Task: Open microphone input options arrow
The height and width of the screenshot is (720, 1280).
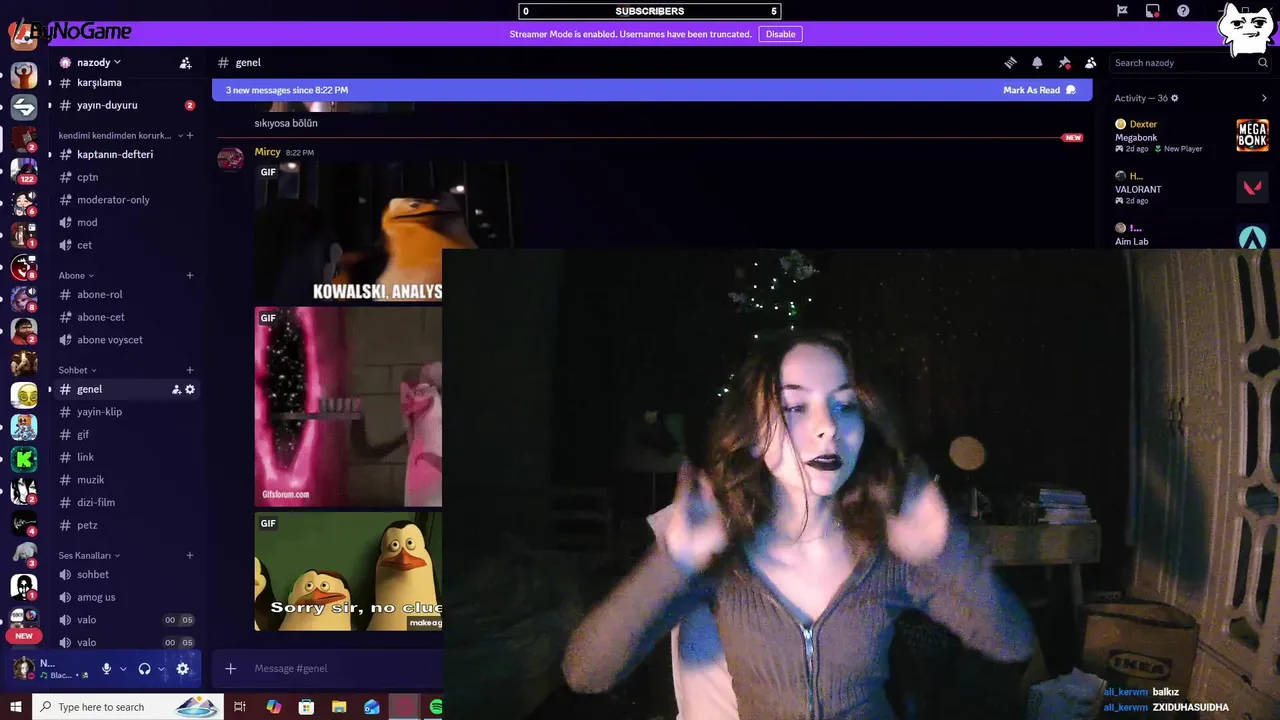Action: point(123,669)
